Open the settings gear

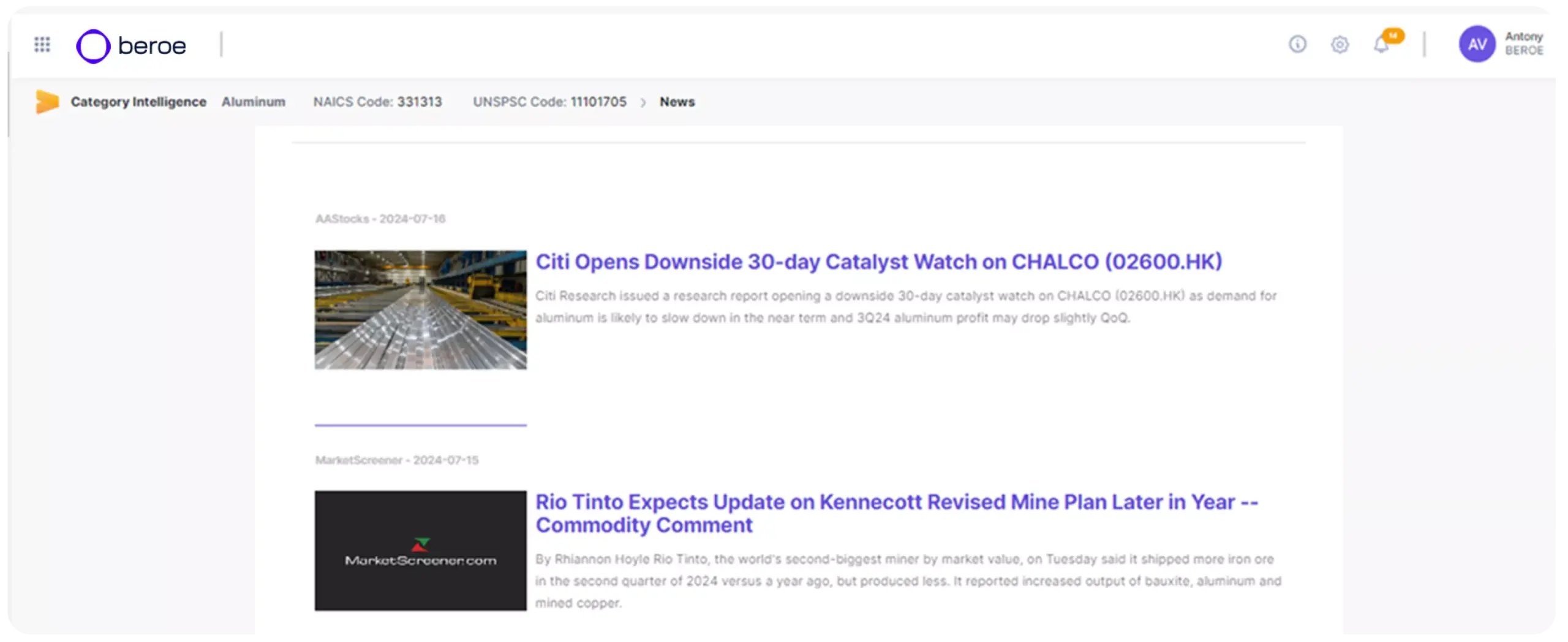(x=1340, y=45)
